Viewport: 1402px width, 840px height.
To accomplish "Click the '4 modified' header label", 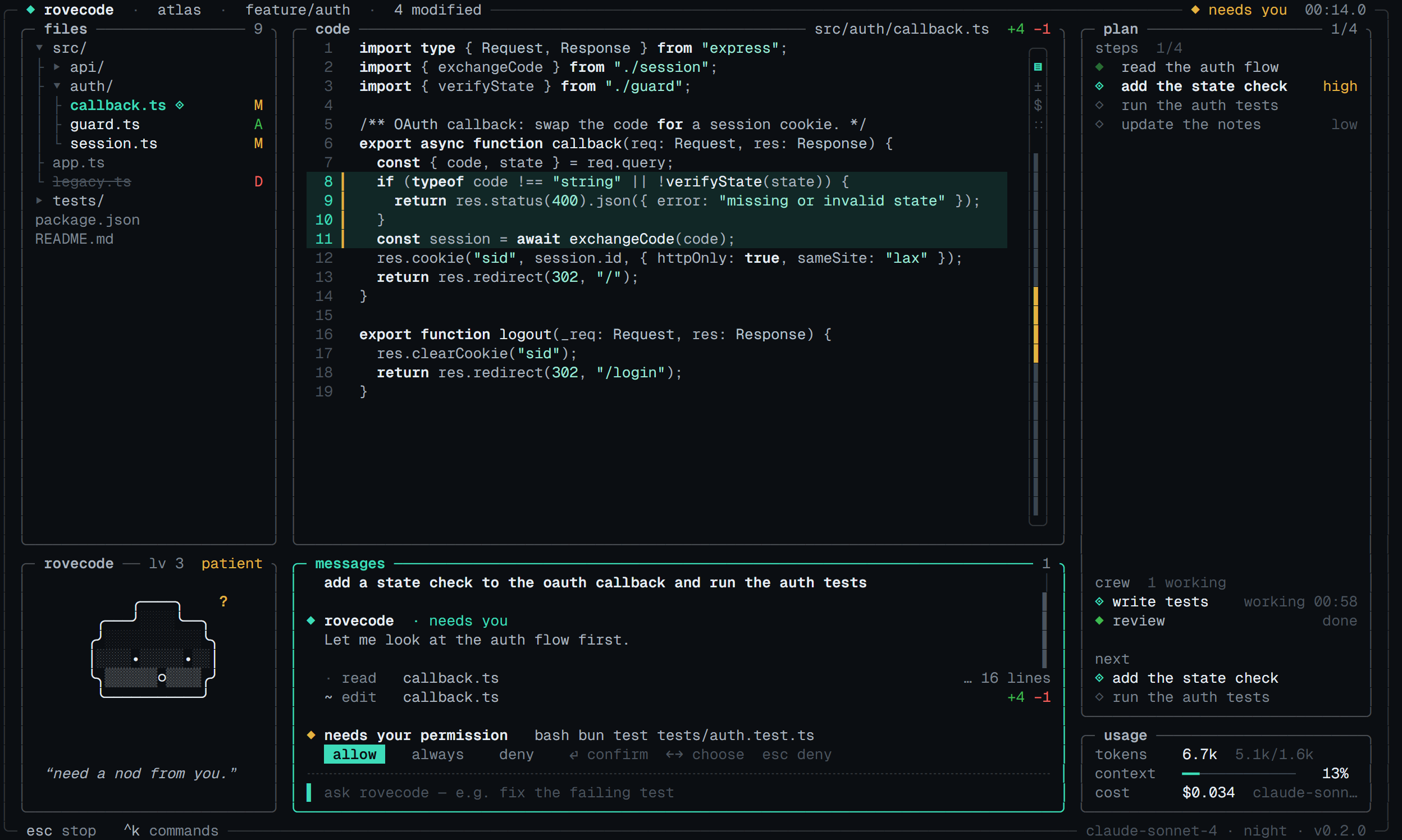I will tap(437, 10).
